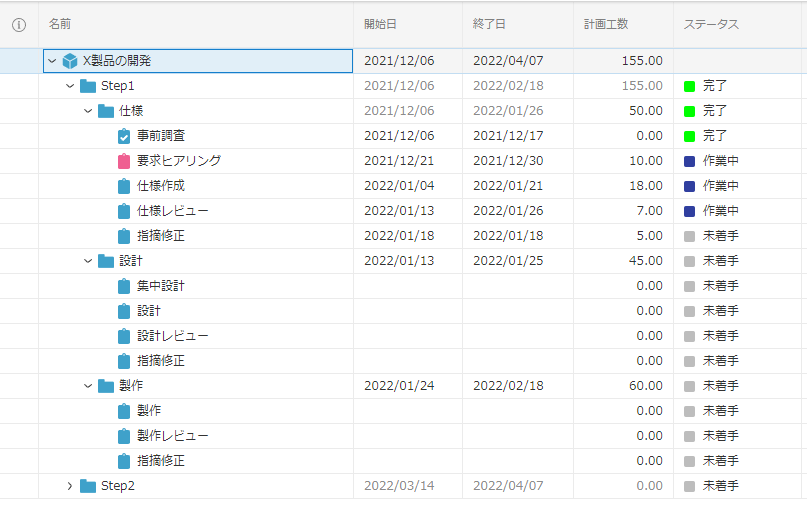Collapse the 製作 folder

click(88, 386)
